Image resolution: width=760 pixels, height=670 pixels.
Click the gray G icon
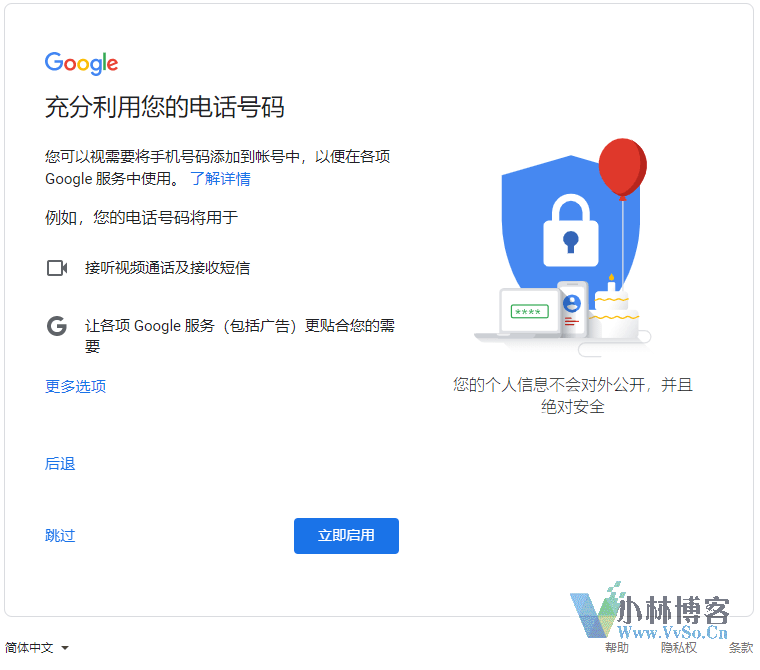(57, 326)
